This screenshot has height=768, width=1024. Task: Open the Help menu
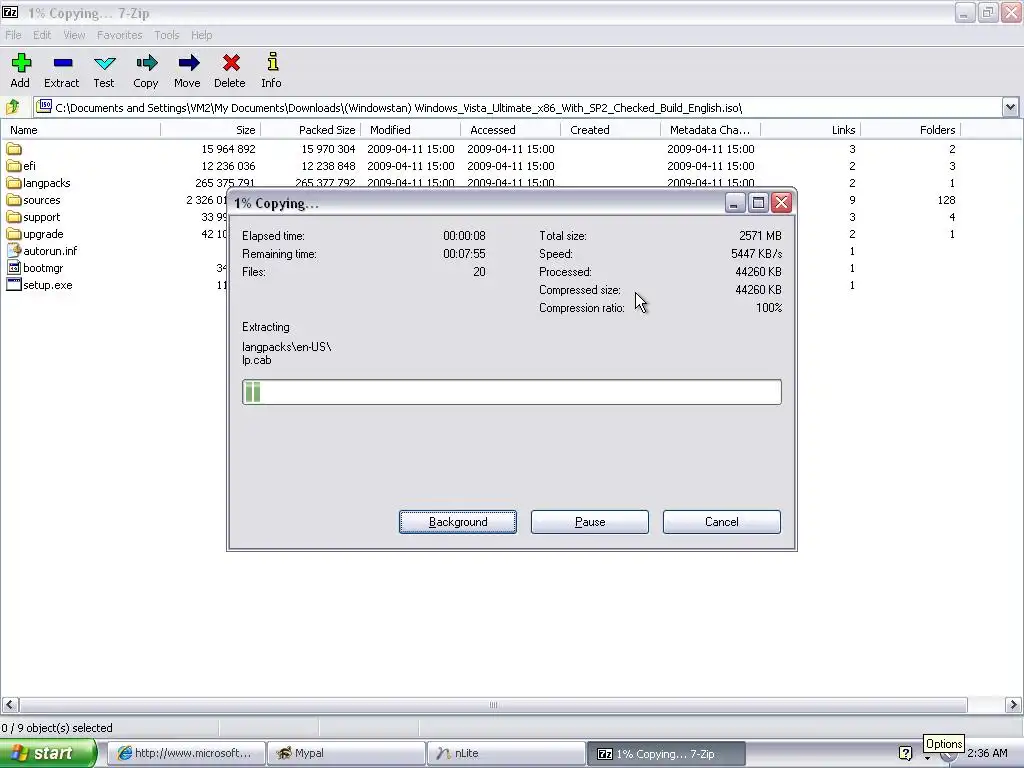(x=201, y=35)
